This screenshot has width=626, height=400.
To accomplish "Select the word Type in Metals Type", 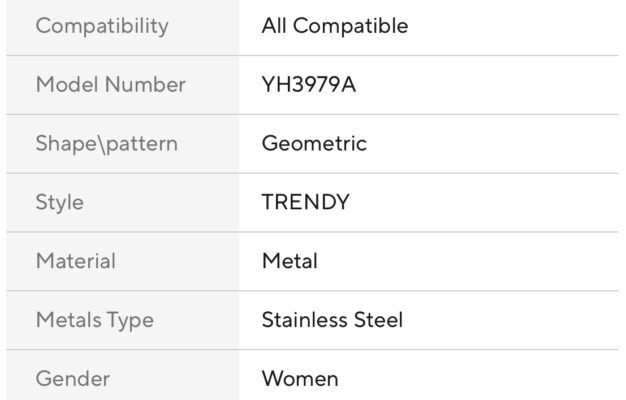I will tap(131, 321).
